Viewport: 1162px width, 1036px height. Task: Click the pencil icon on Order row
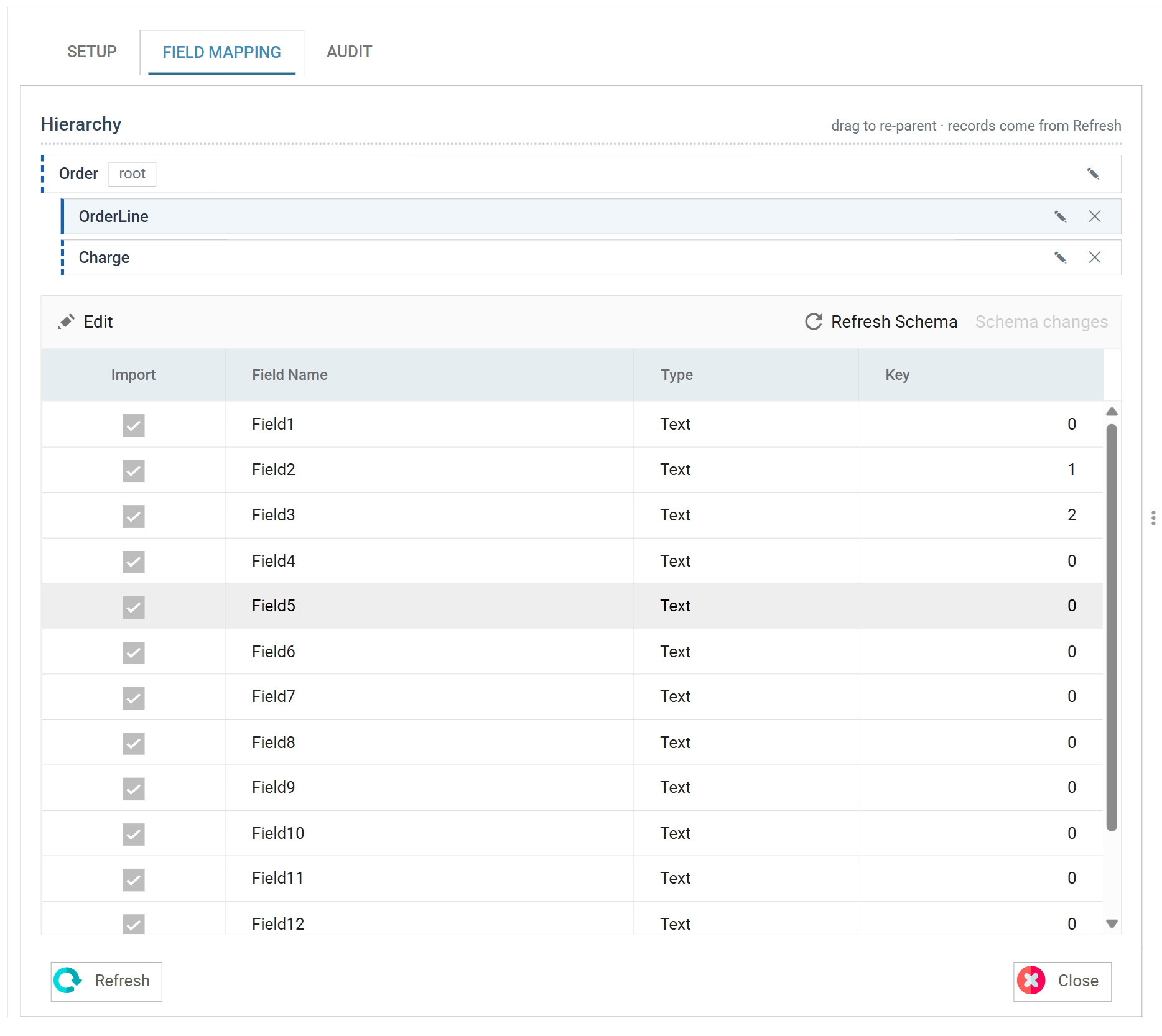(1093, 173)
